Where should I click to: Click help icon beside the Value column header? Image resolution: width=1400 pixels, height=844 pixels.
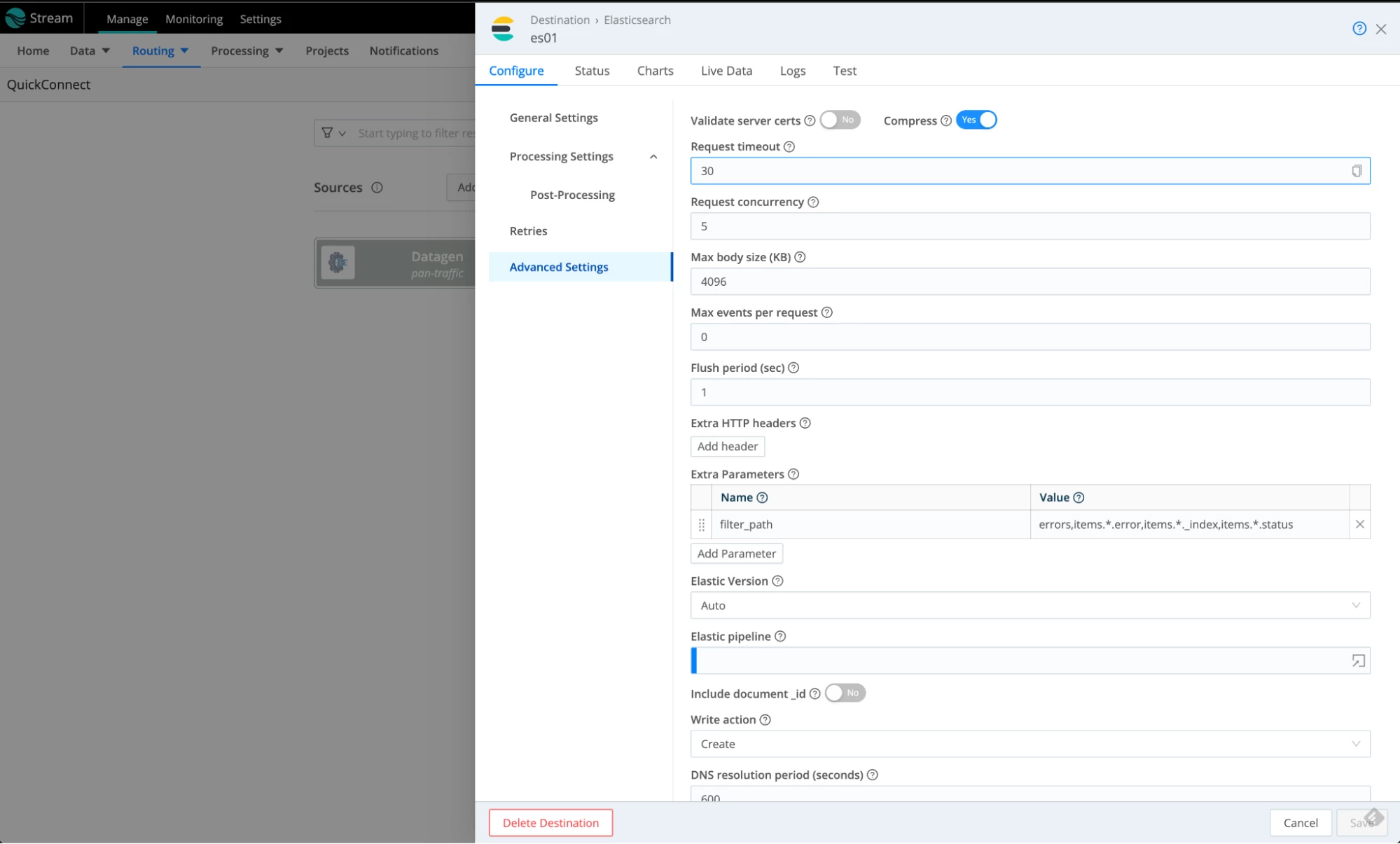tap(1079, 497)
